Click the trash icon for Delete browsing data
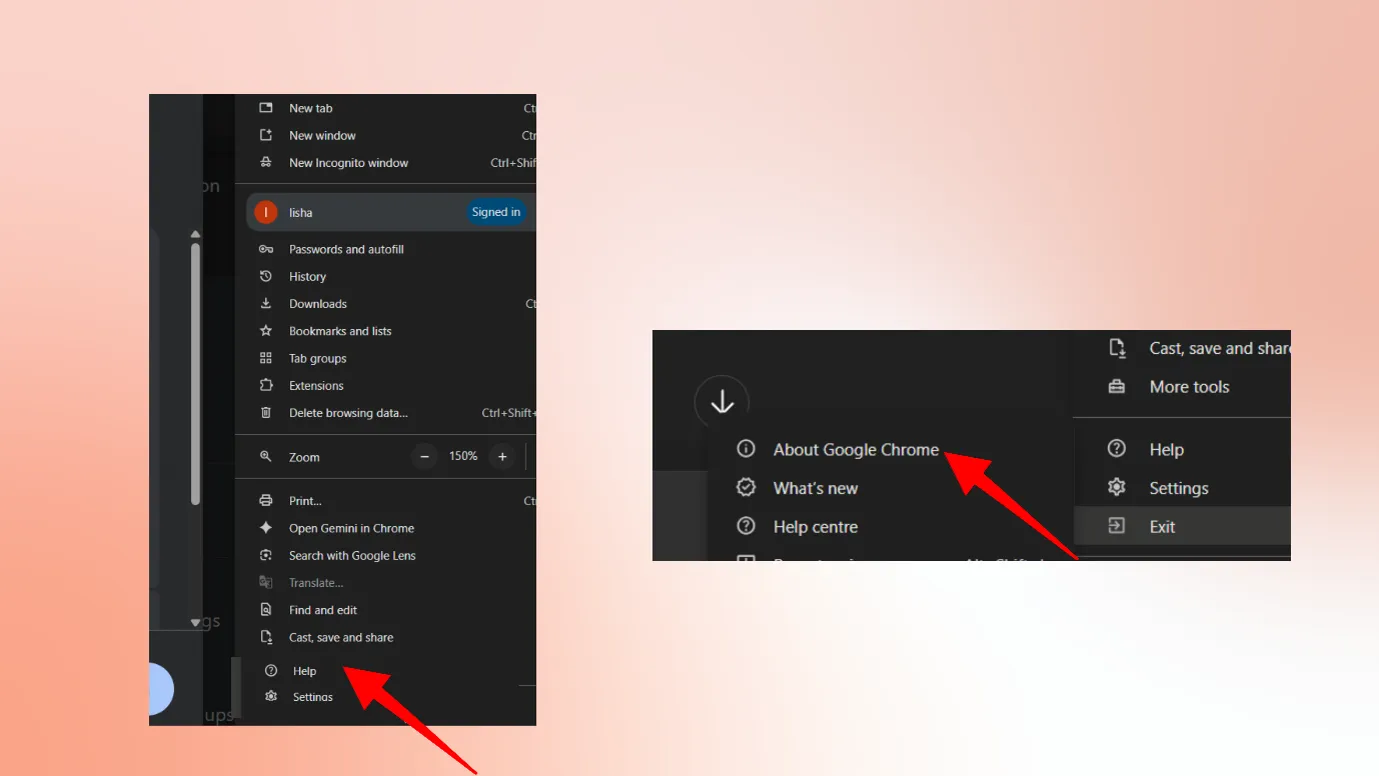The image size is (1379, 776). pos(266,412)
